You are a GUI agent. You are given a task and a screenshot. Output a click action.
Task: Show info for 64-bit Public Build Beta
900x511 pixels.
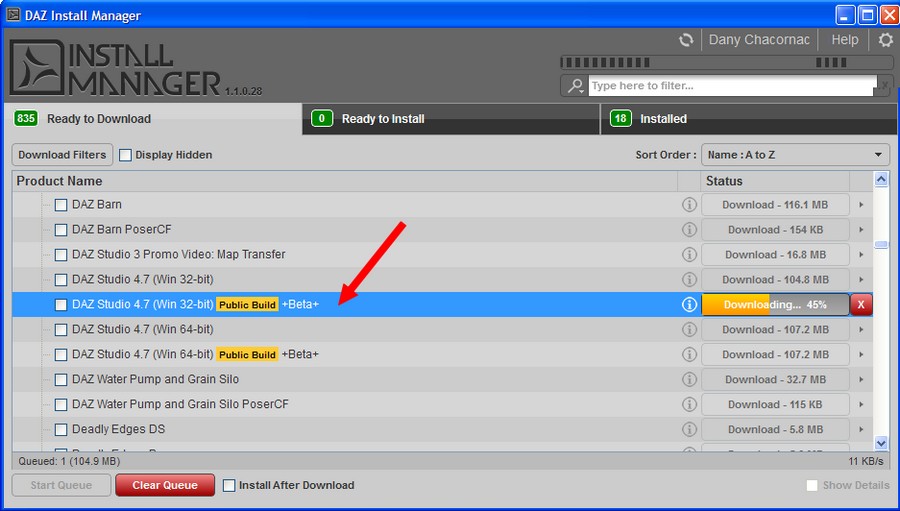689,354
